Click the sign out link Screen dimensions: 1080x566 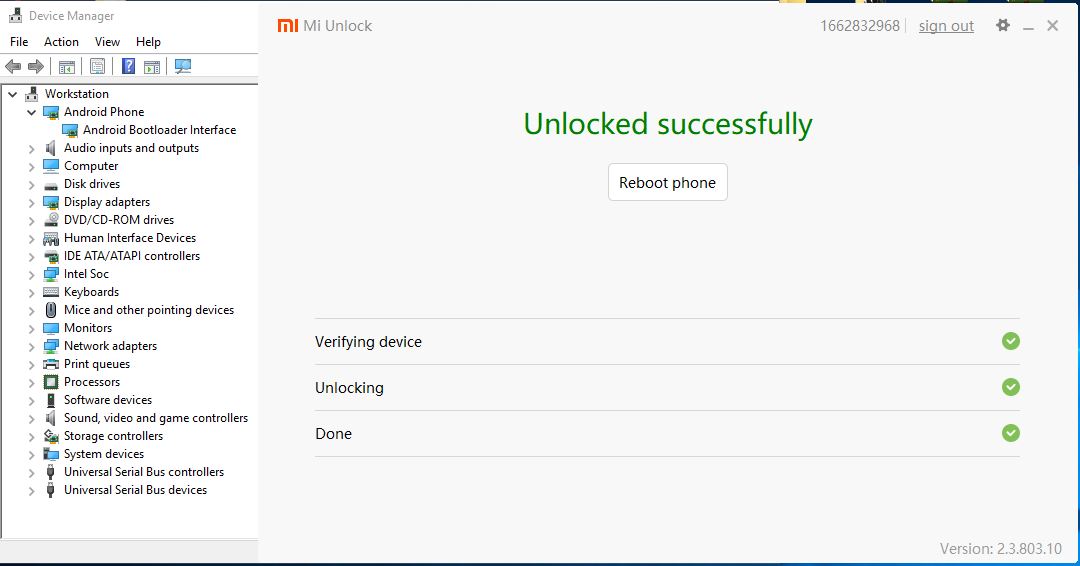(x=946, y=26)
